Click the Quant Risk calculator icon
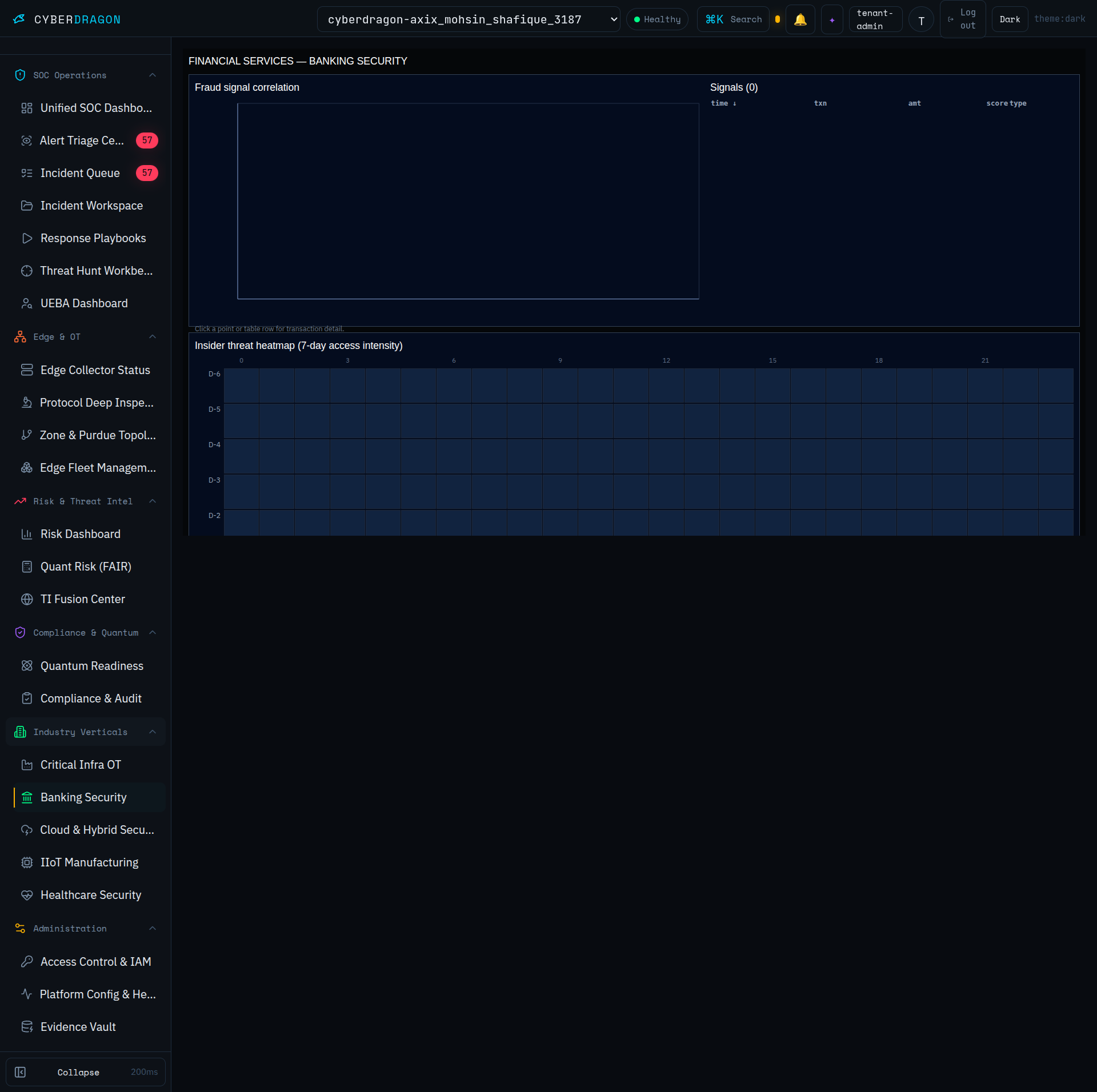 tap(27, 567)
